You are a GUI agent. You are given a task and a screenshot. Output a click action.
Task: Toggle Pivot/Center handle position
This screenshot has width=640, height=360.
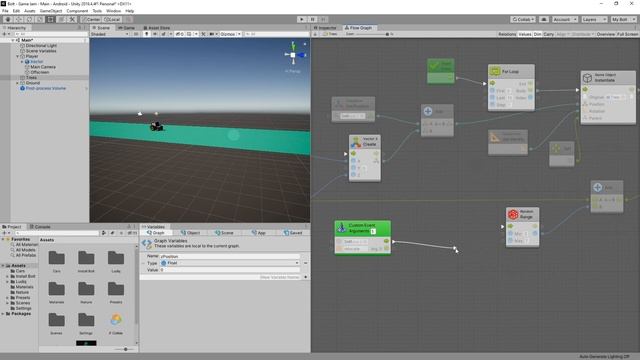[x=91, y=19]
